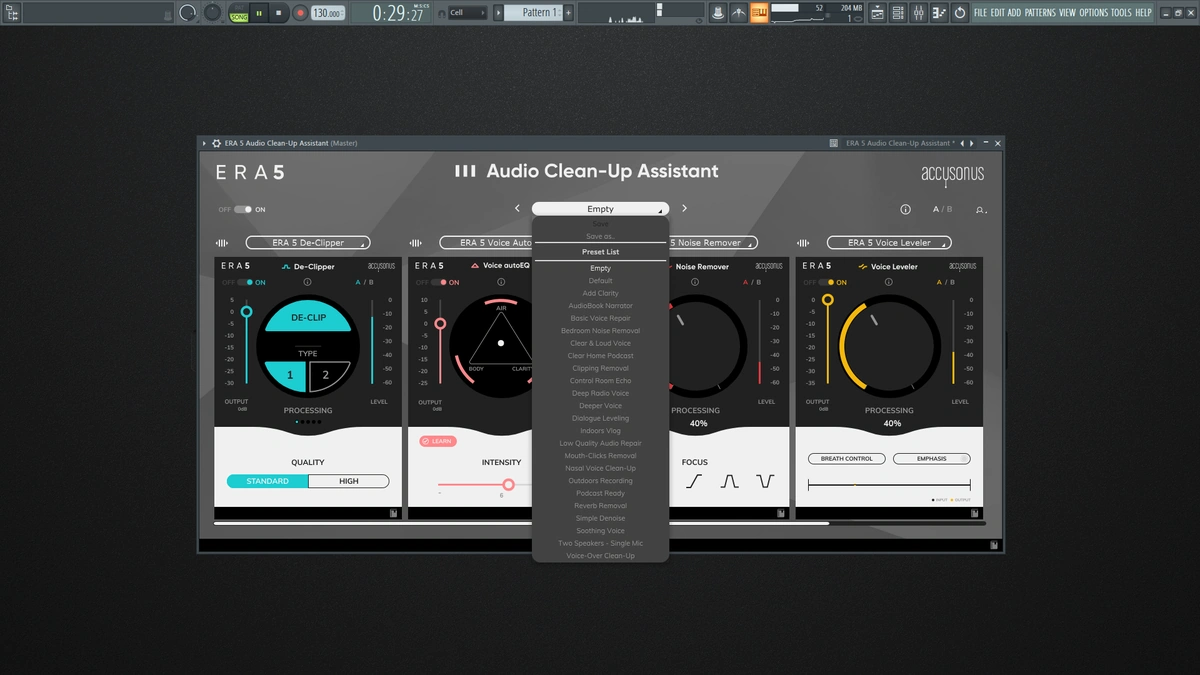The image size is (1200, 675).
Task: Select De-Clipper type 1
Action: pyautogui.click(x=287, y=375)
